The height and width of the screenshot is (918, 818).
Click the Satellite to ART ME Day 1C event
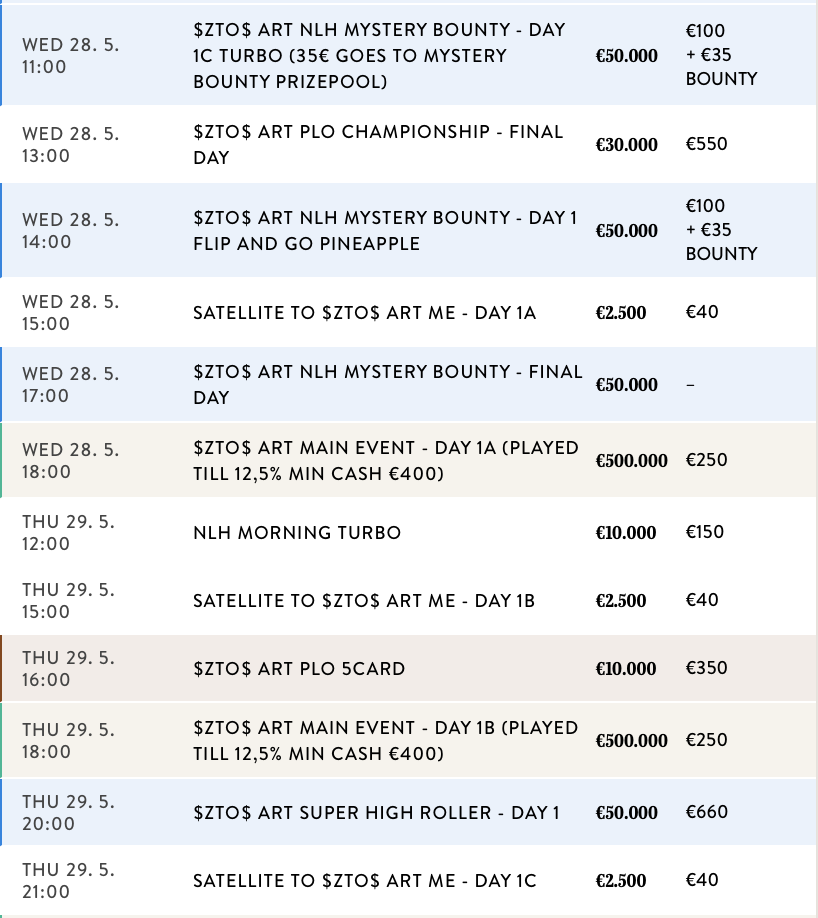pos(364,881)
